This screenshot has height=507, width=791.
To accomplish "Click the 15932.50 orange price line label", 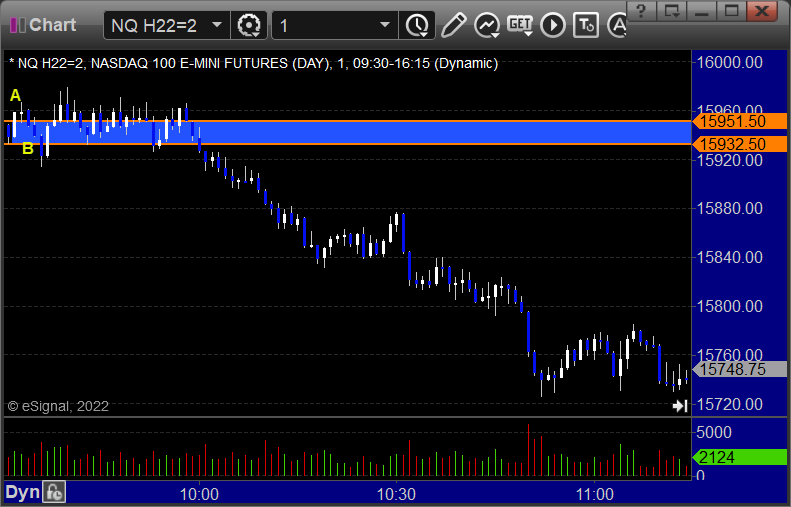I will click(x=740, y=144).
